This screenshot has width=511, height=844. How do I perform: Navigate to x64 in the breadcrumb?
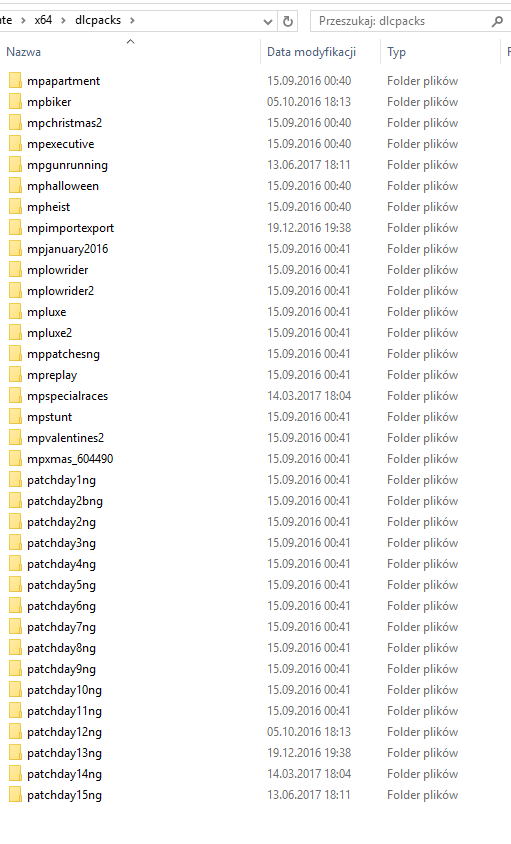pyautogui.click(x=43, y=20)
